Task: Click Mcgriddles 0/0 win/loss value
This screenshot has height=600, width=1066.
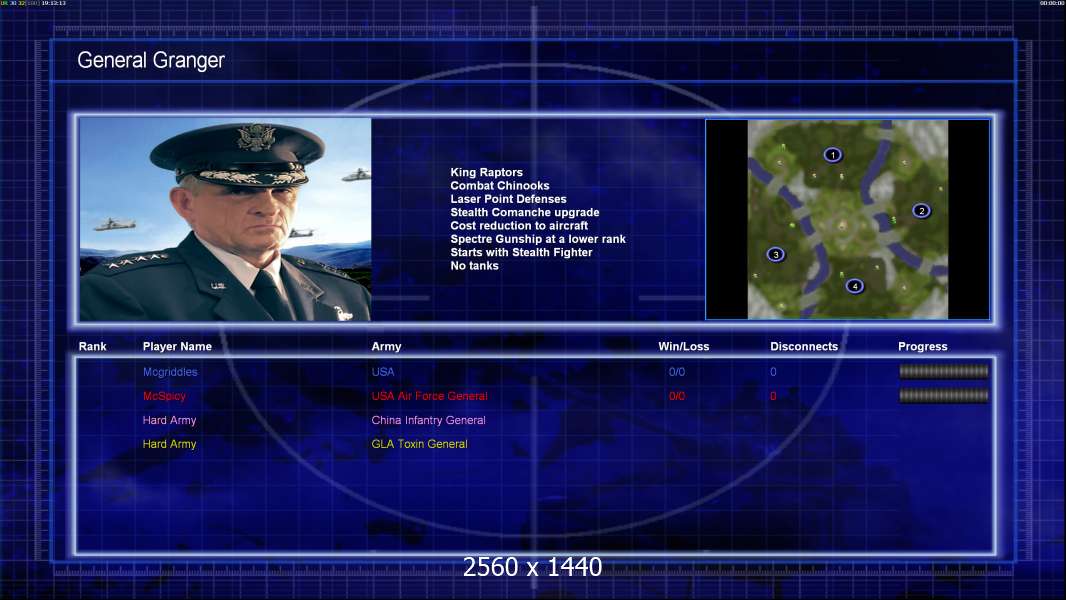Action: pos(676,372)
